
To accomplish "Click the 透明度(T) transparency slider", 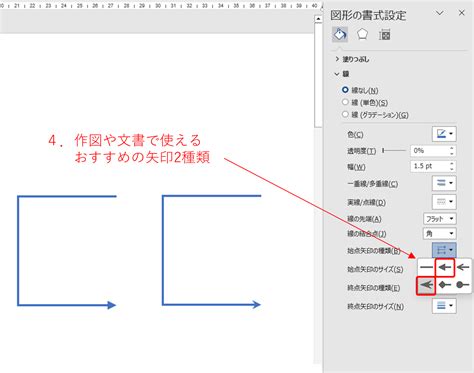I will point(394,151).
